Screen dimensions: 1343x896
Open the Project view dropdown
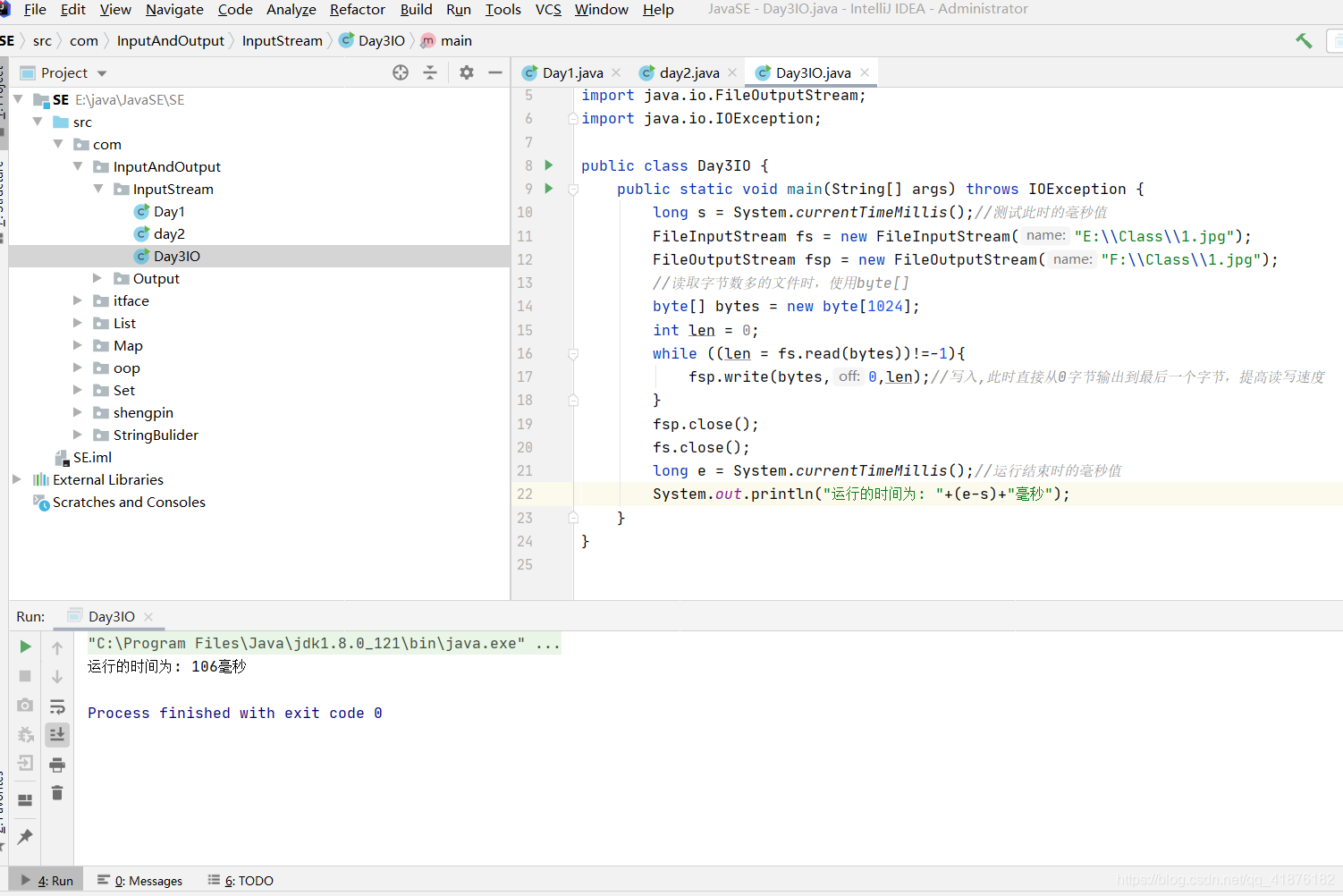102,73
